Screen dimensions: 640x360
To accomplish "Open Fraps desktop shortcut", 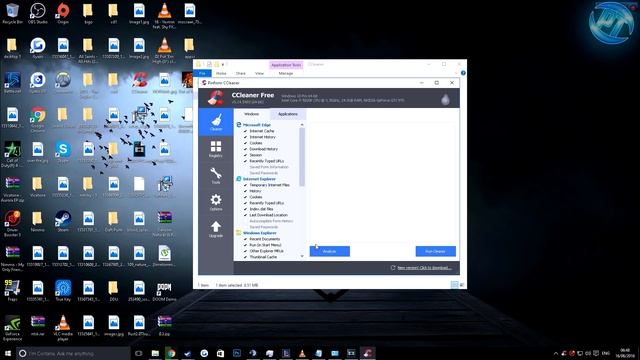I will point(12,291).
